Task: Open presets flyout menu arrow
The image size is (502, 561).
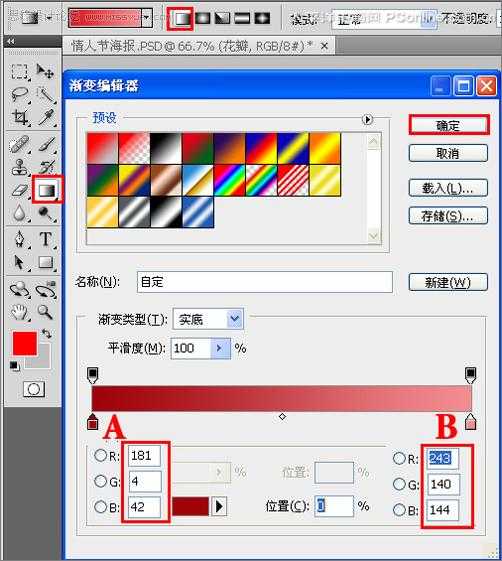Action: [367, 119]
